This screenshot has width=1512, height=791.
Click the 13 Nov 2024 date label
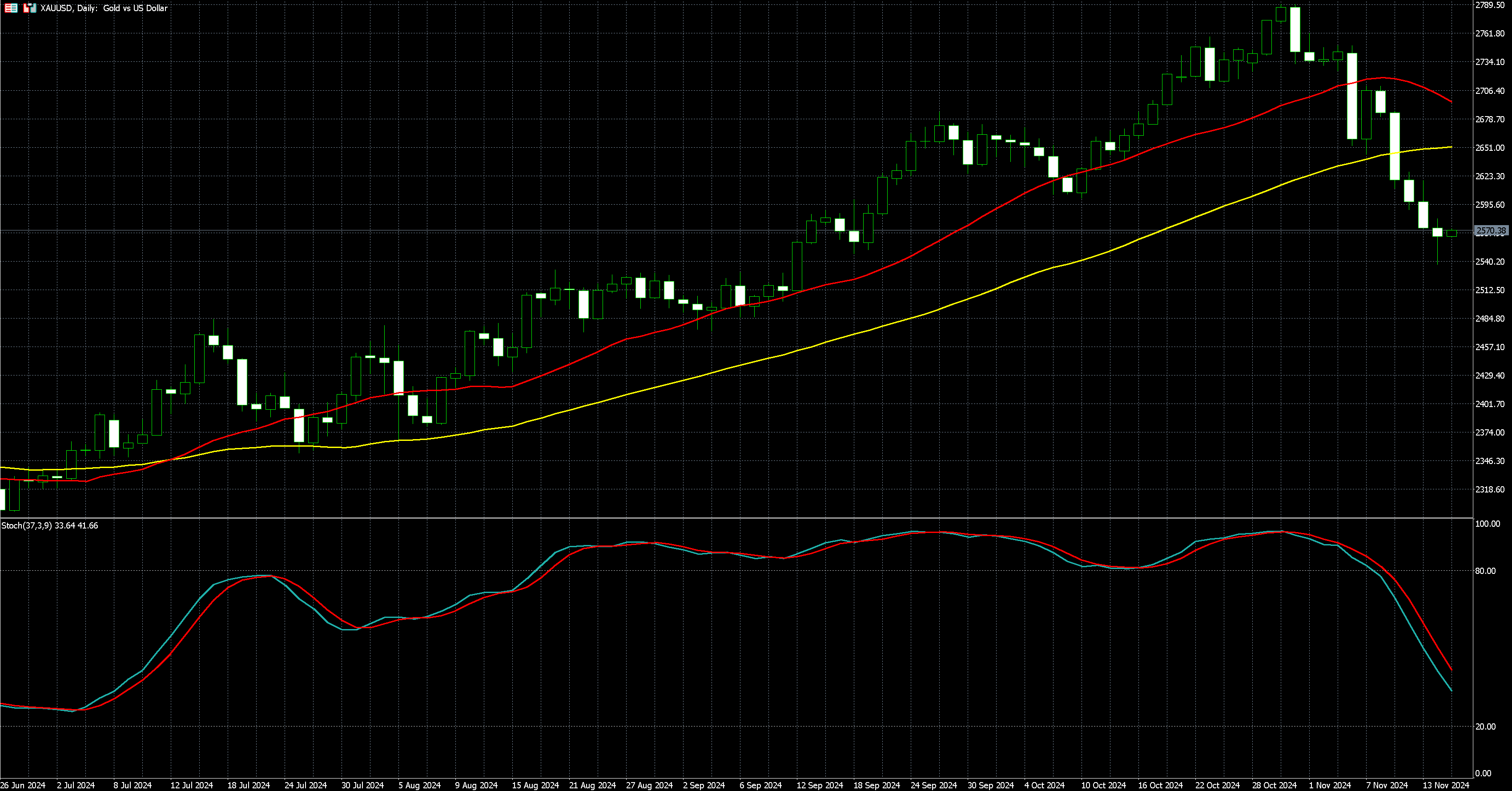(1446, 785)
